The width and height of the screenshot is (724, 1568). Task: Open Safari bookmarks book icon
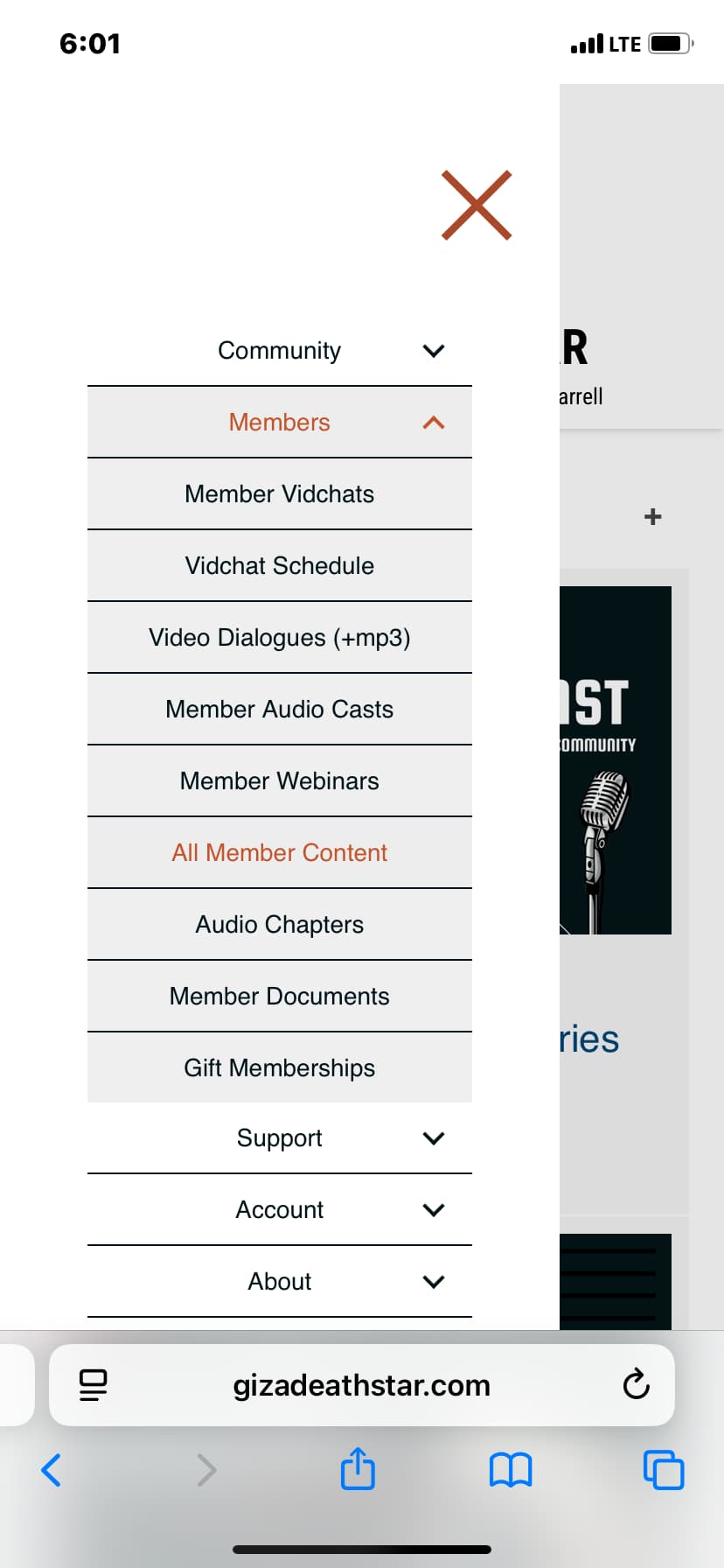511,1470
